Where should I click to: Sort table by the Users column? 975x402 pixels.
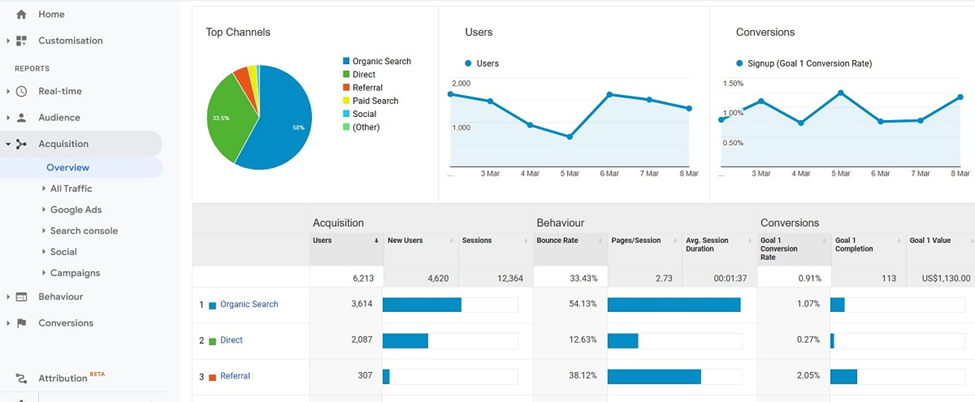click(x=322, y=240)
